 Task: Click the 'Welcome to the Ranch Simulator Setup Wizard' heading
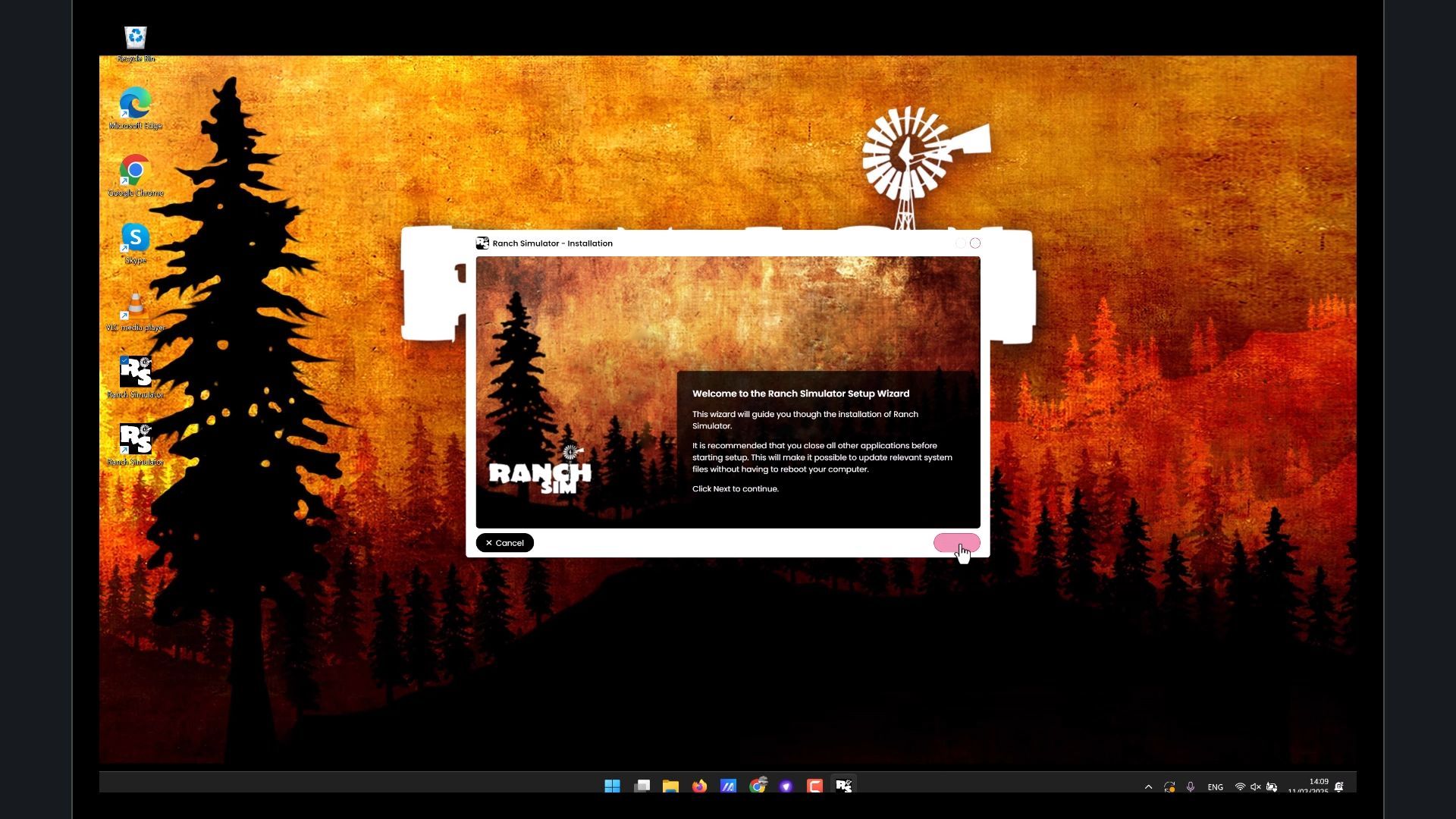point(801,394)
